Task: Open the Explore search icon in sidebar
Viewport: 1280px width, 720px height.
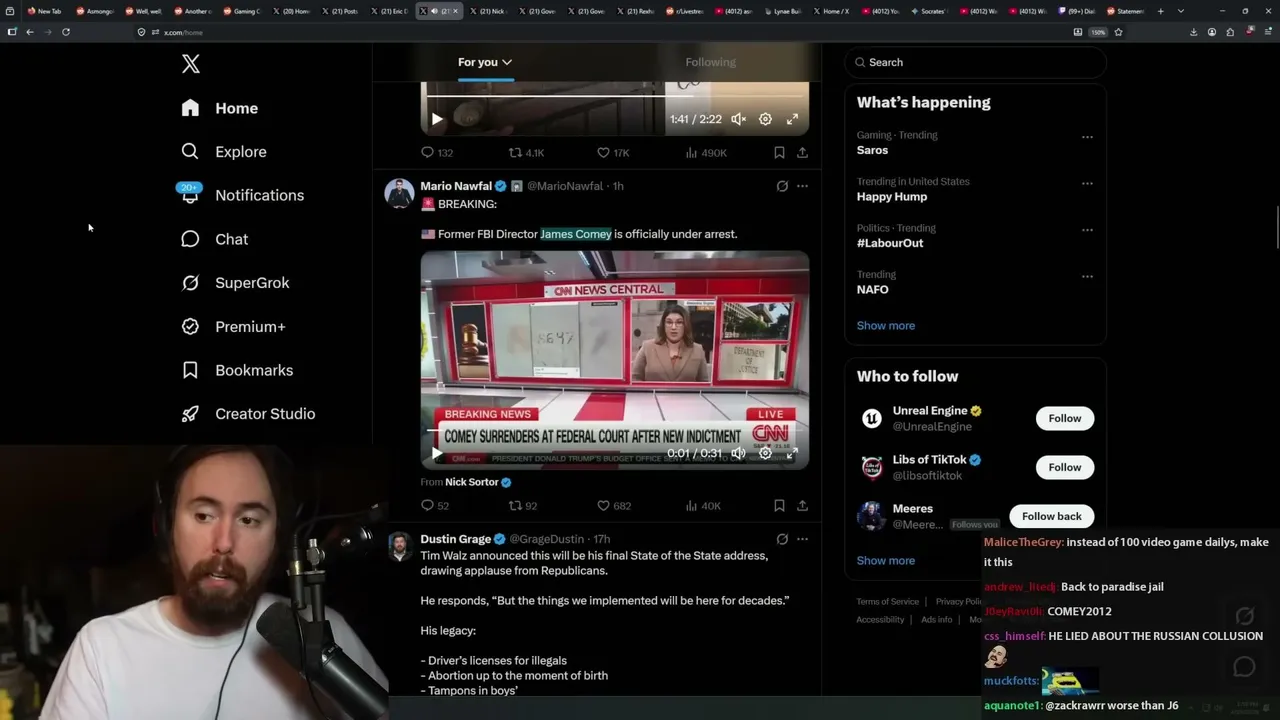Action: coord(190,152)
